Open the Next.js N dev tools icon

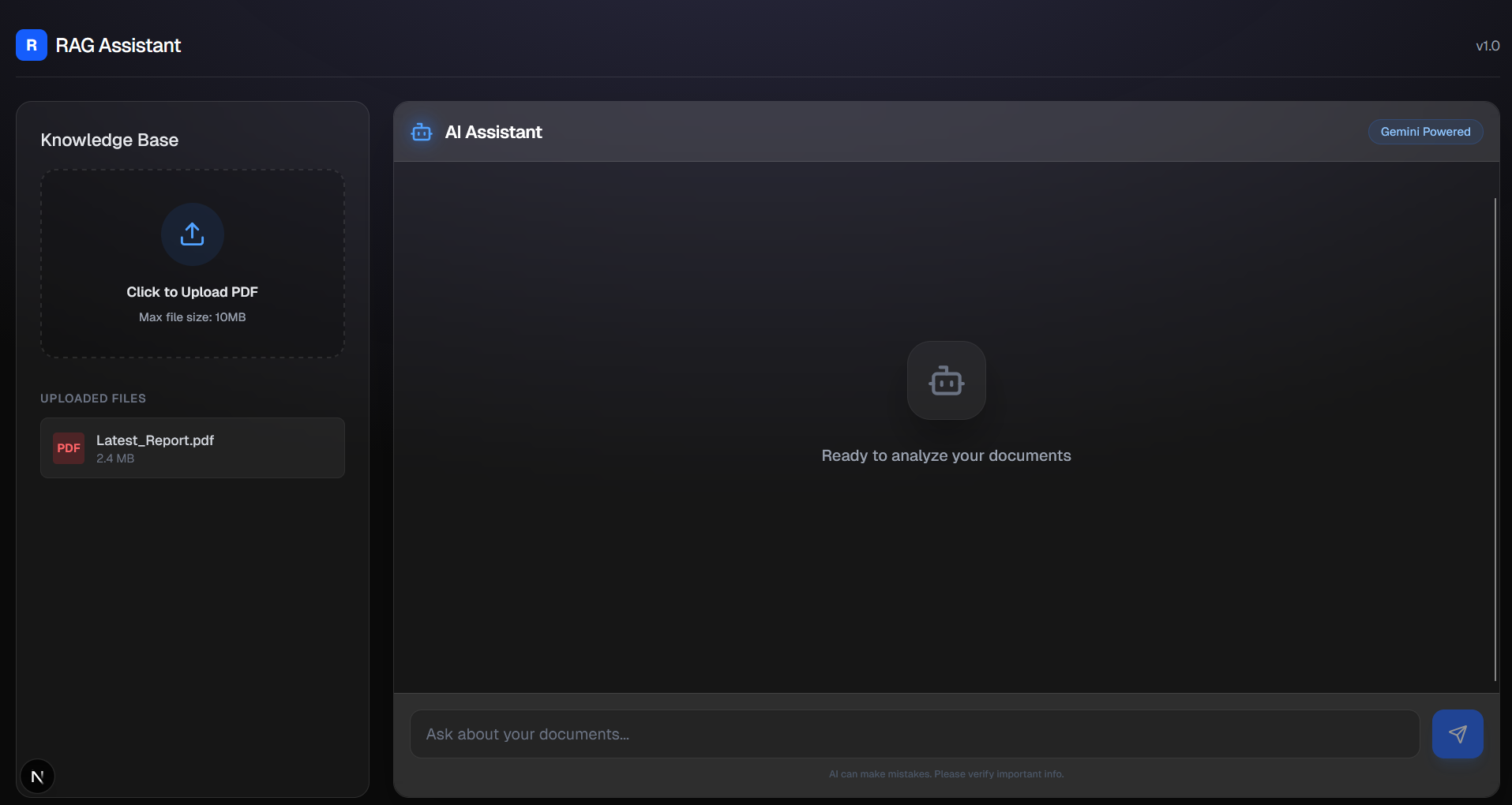click(37, 777)
